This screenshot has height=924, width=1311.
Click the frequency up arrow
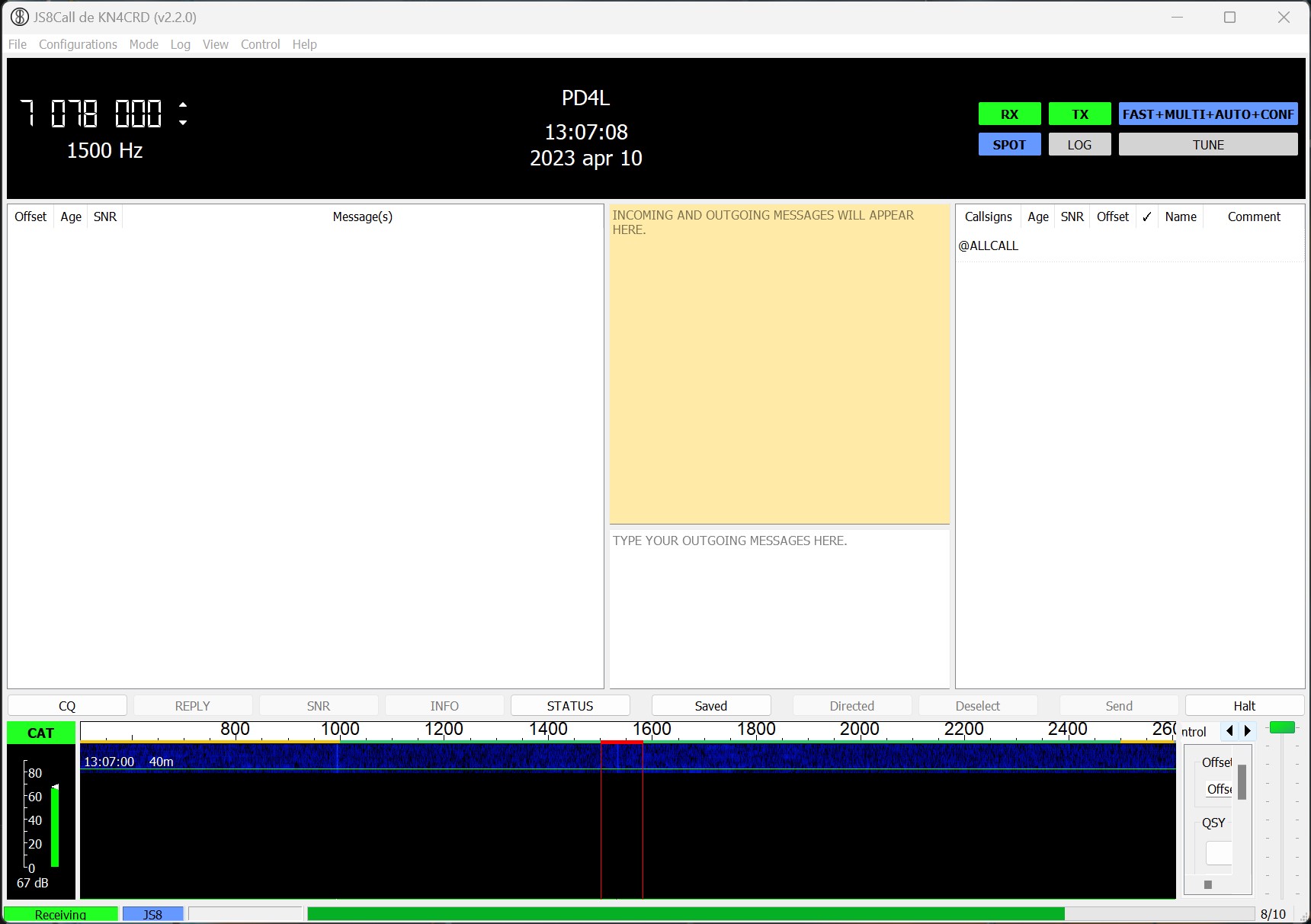183,105
